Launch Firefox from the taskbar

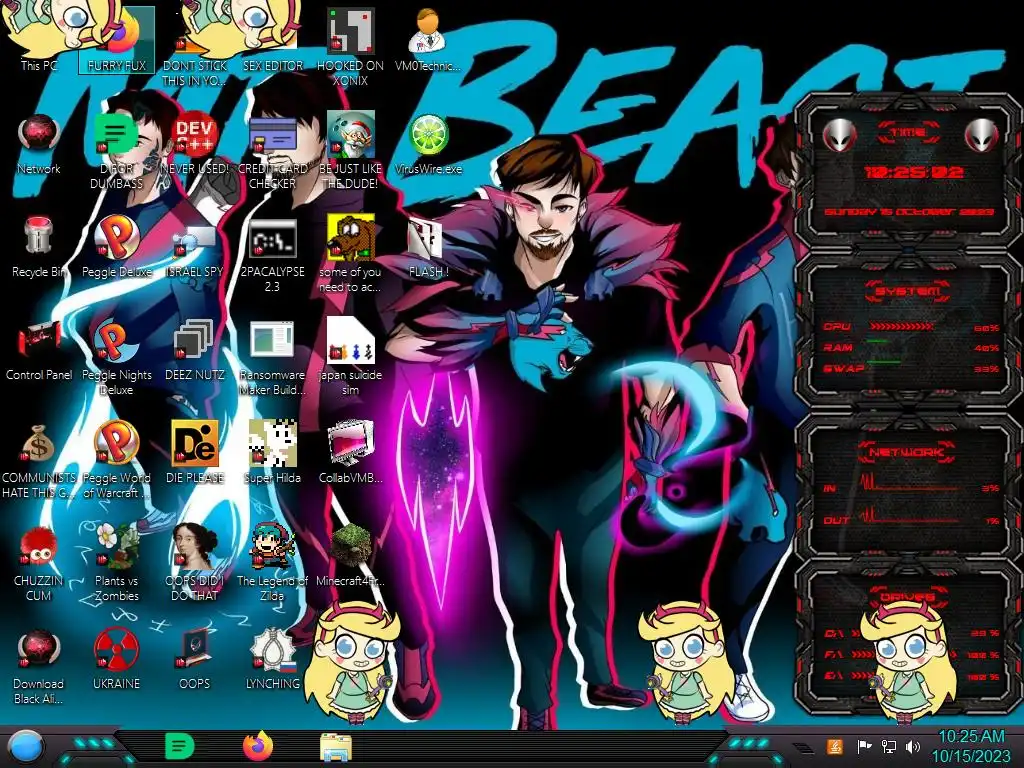tap(258, 746)
